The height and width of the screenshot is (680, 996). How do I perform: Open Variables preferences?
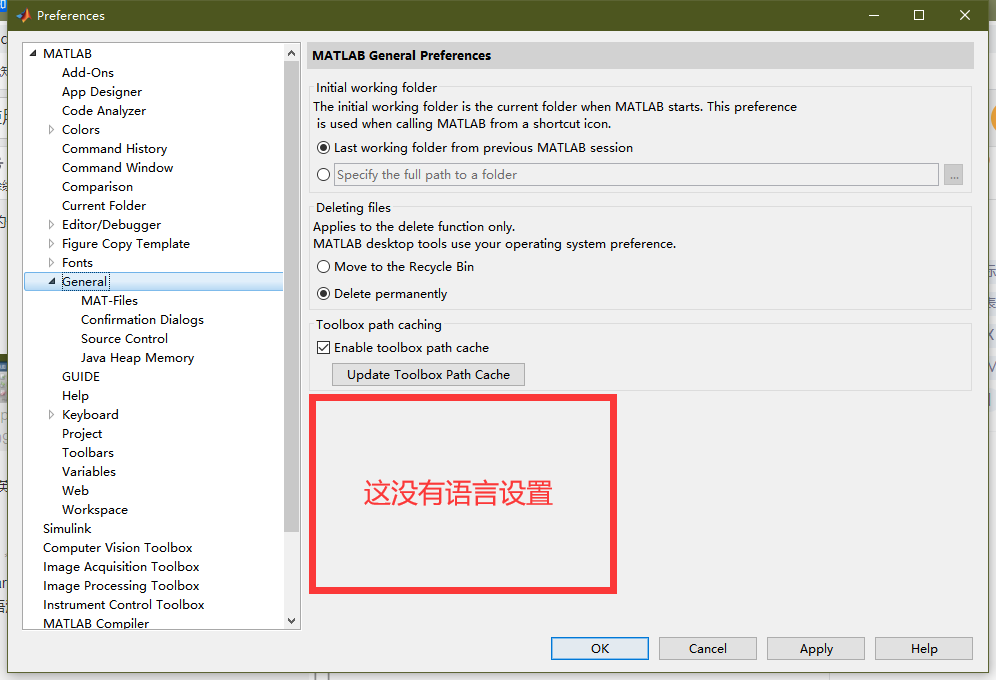point(89,472)
